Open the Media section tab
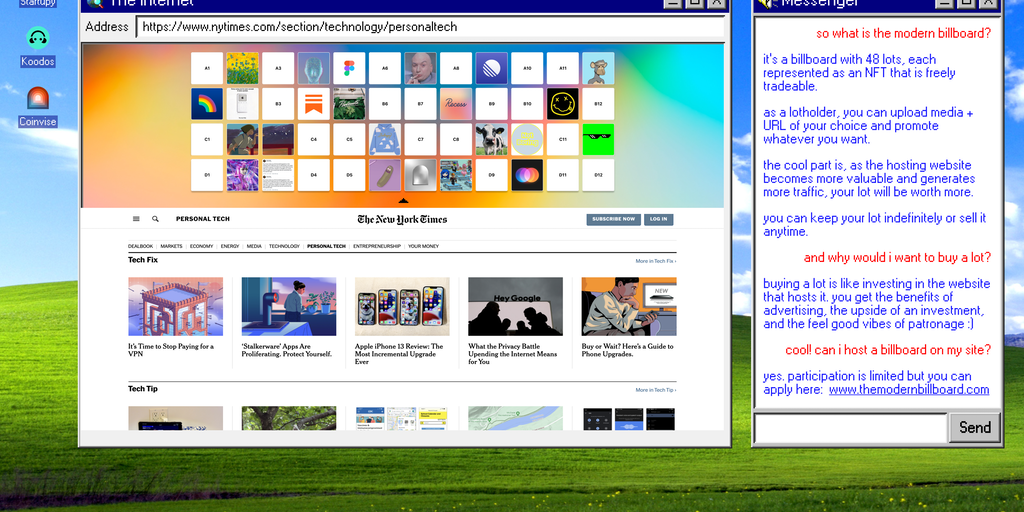 click(x=254, y=246)
